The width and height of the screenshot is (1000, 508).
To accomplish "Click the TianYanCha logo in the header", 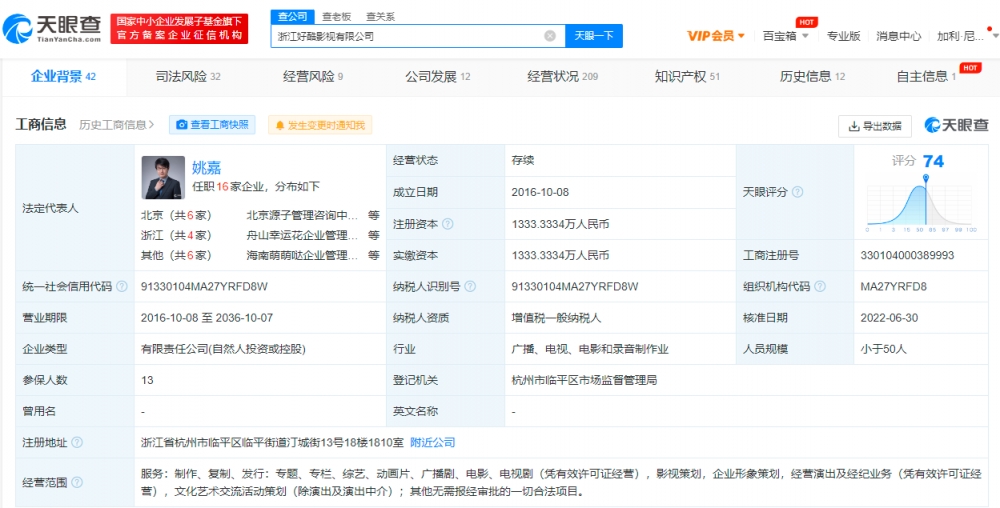I will click(52, 29).
